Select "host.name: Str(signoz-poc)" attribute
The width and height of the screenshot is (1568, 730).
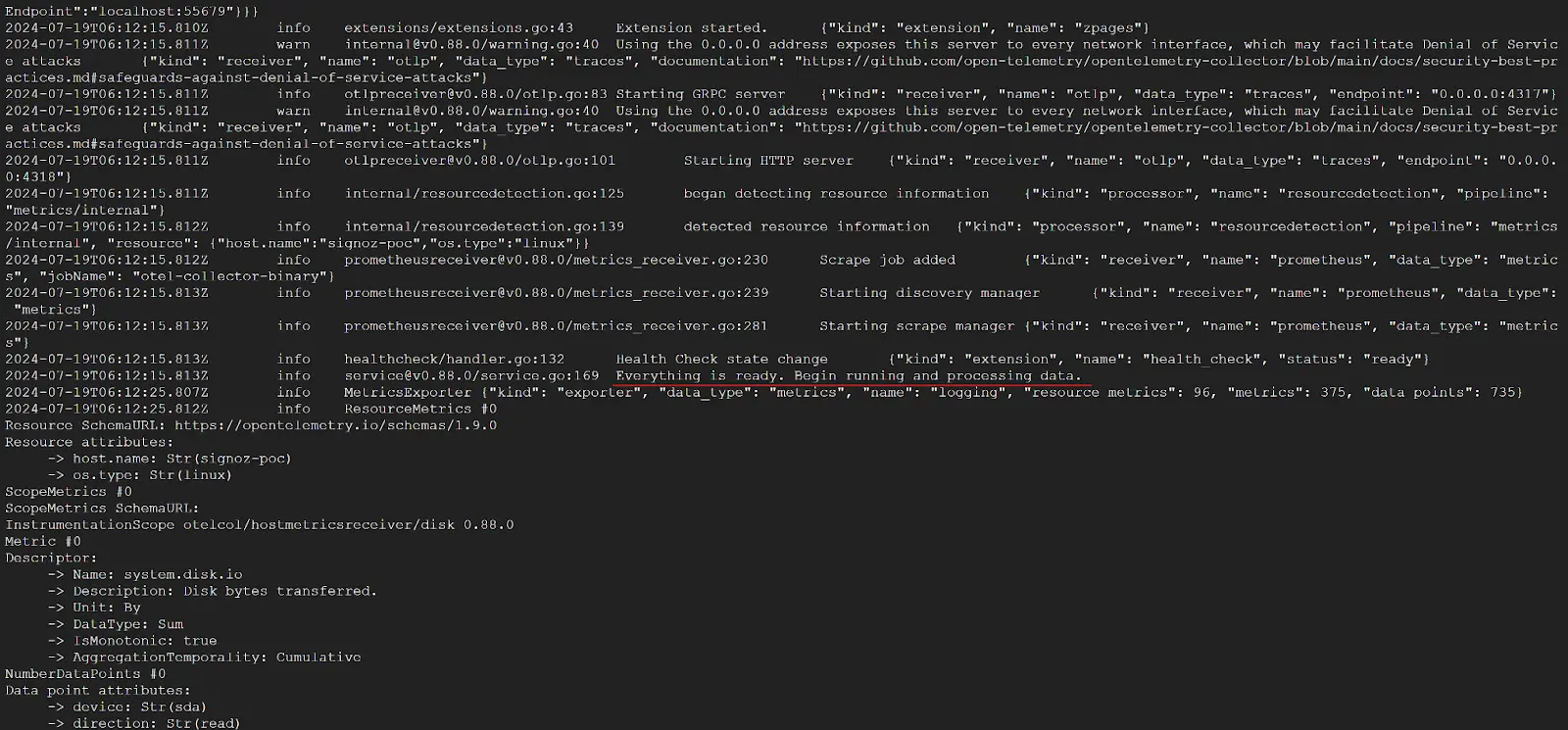pos(182,459)
